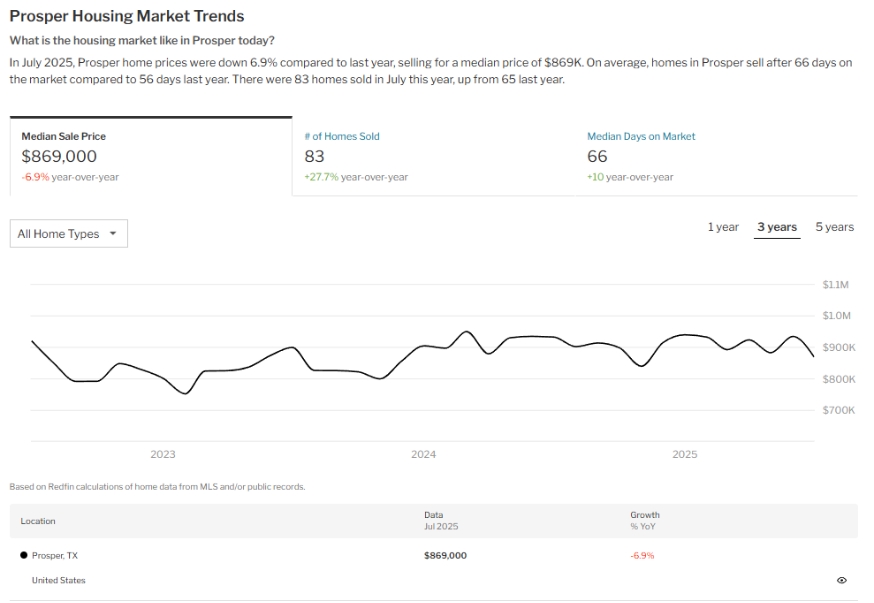Select the # of Homes Sold tab
Screen dimensions: 874x603
pyautogui.click(x=341, y=137)
